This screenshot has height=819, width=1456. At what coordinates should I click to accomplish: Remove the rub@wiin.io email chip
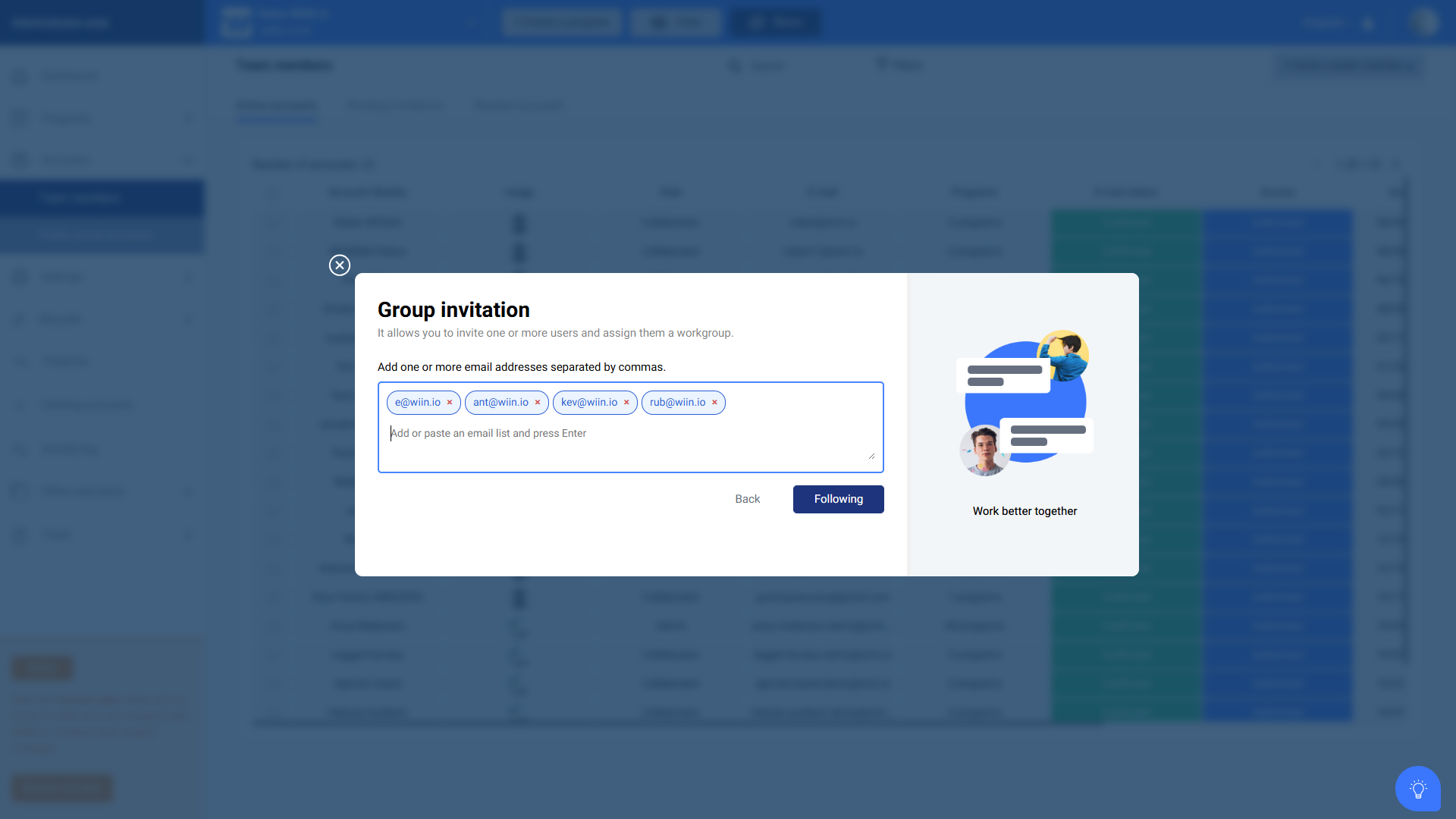tap(714, 403)
